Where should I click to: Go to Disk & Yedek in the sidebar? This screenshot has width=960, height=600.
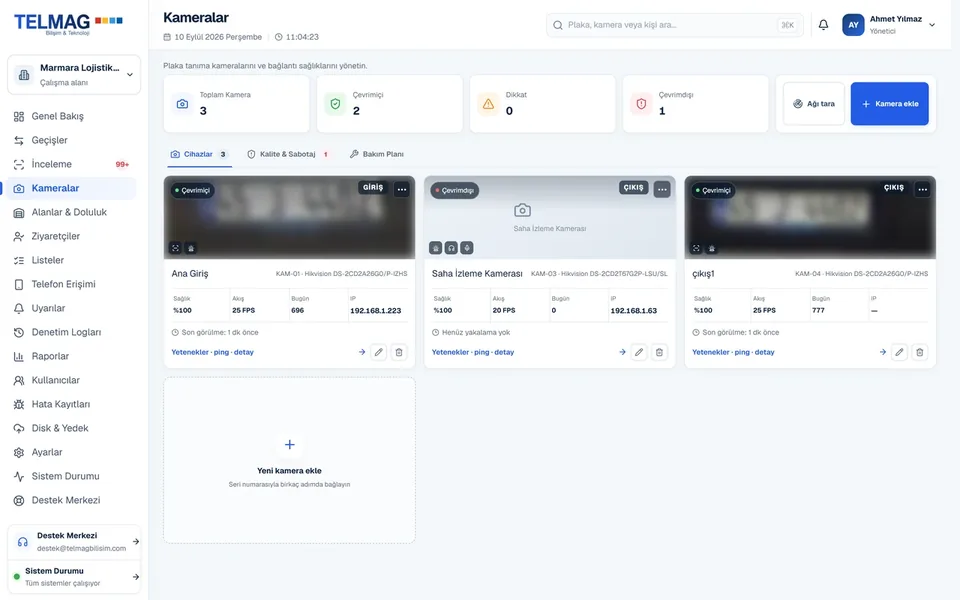click(71, 429)
